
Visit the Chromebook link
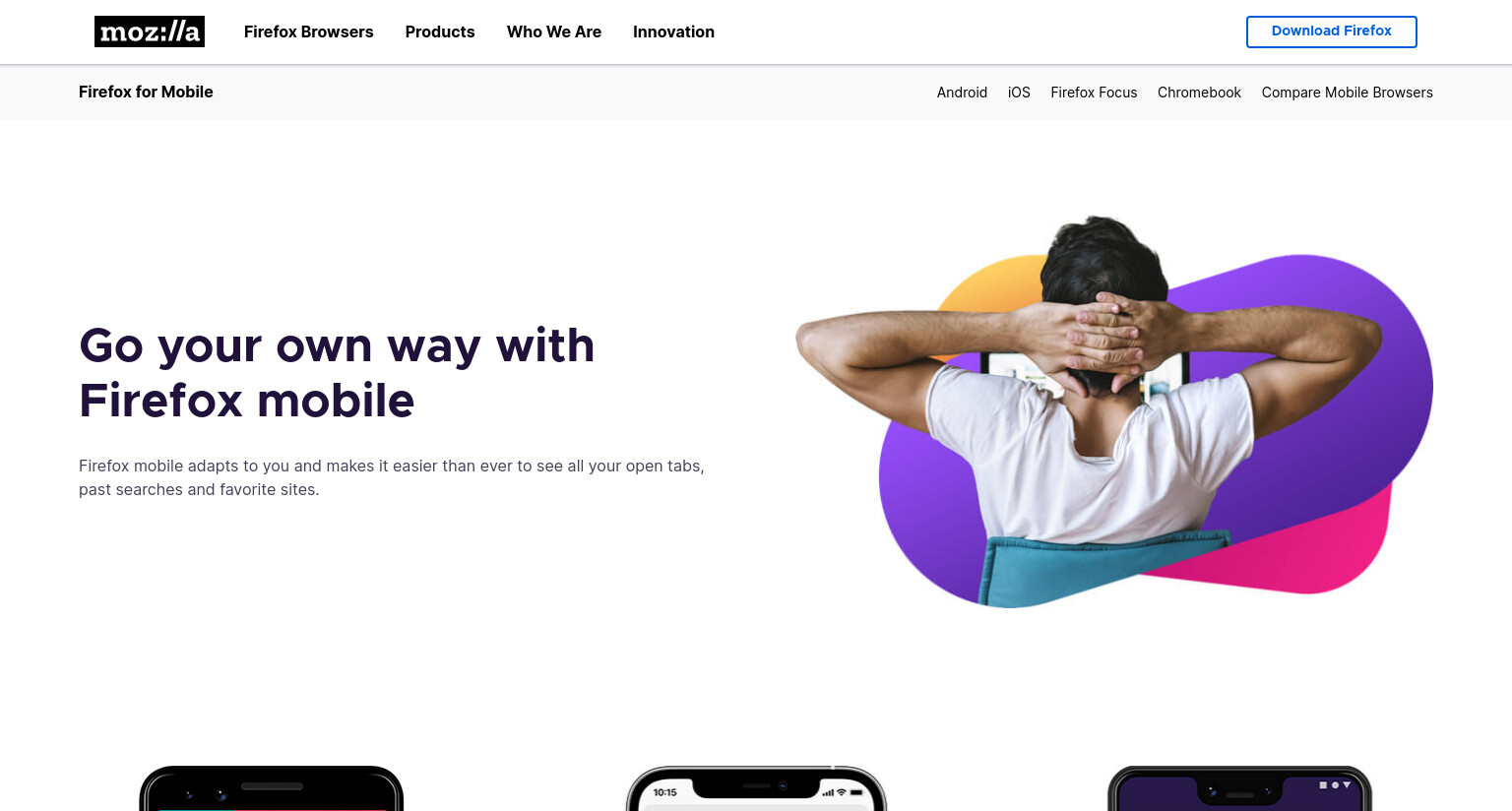(1199, 93)
